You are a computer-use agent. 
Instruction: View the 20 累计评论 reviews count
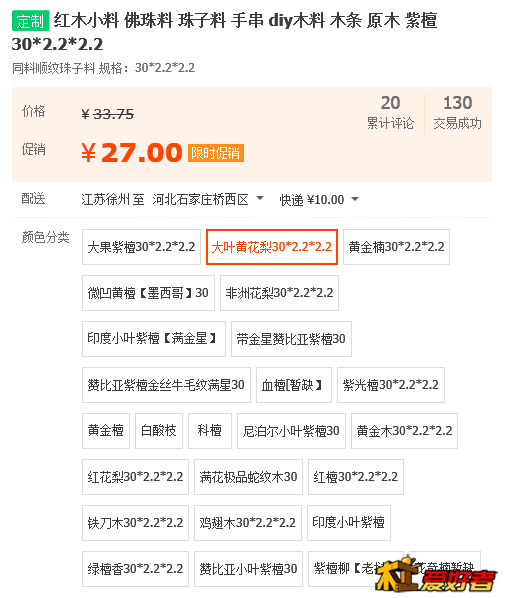(390, 113)
